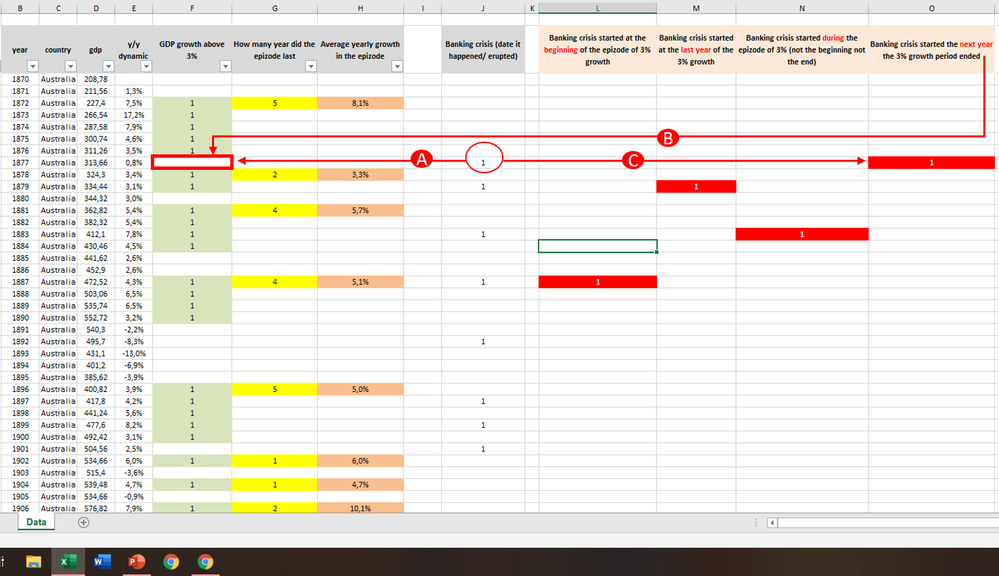This screenshot has height=576, width=999.
Task: Open the year column filter dropdown
Action: tap(32, 66)
